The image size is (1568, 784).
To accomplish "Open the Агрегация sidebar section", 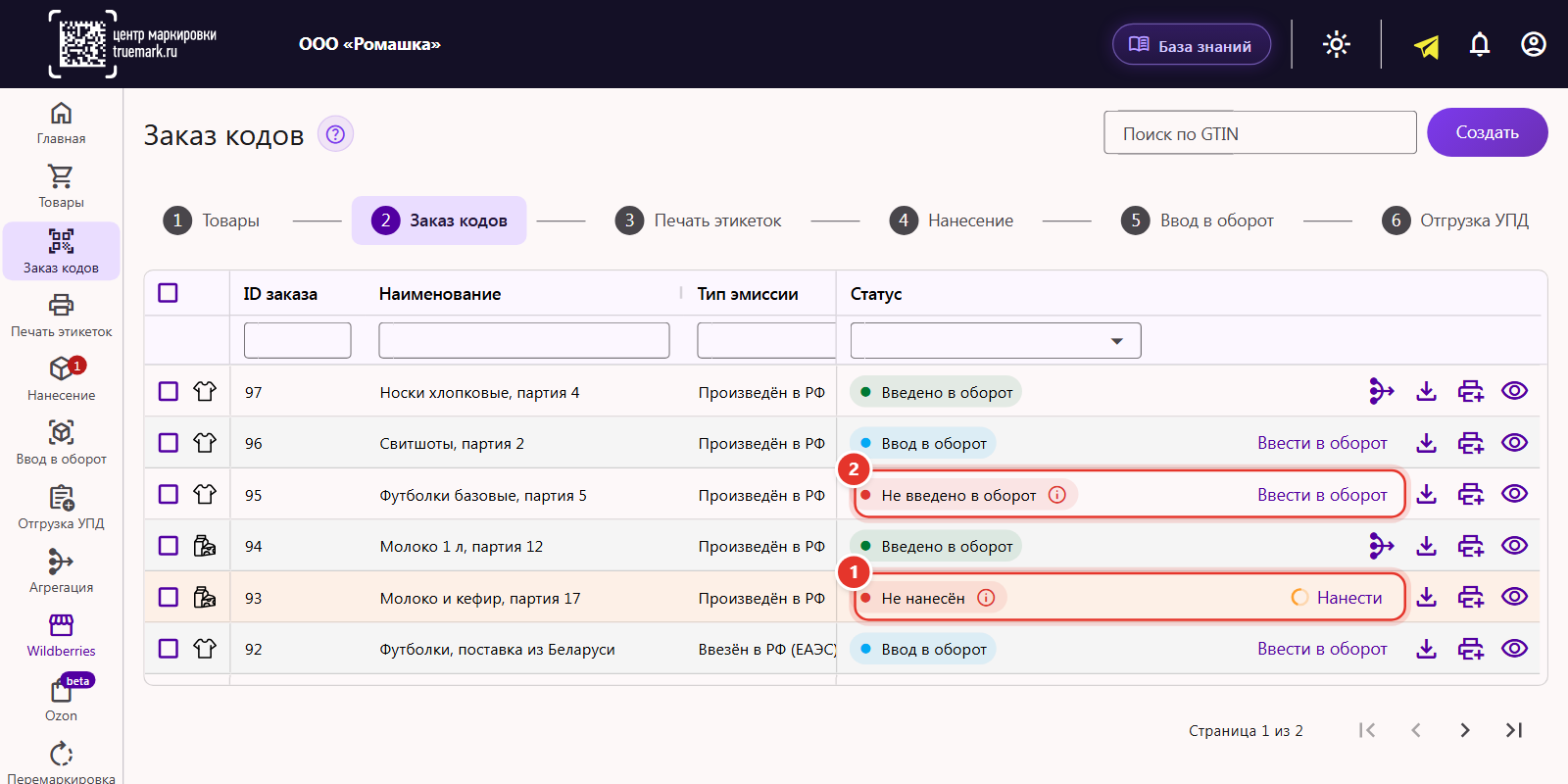I will click(61, 572).
